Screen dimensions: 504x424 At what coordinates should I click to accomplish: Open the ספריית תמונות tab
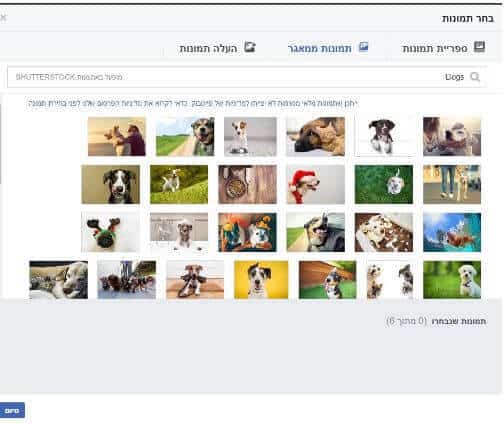pyautogui.click(x=444, y=48)
